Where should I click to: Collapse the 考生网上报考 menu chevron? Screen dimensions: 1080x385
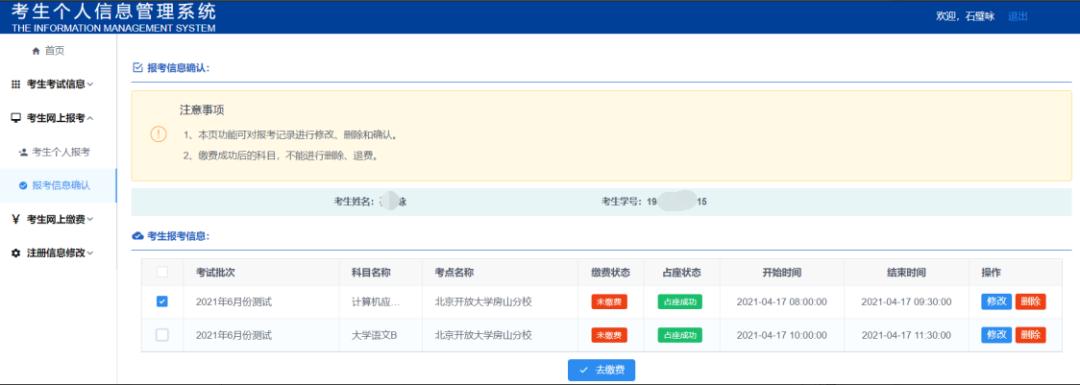click(90, 118)
